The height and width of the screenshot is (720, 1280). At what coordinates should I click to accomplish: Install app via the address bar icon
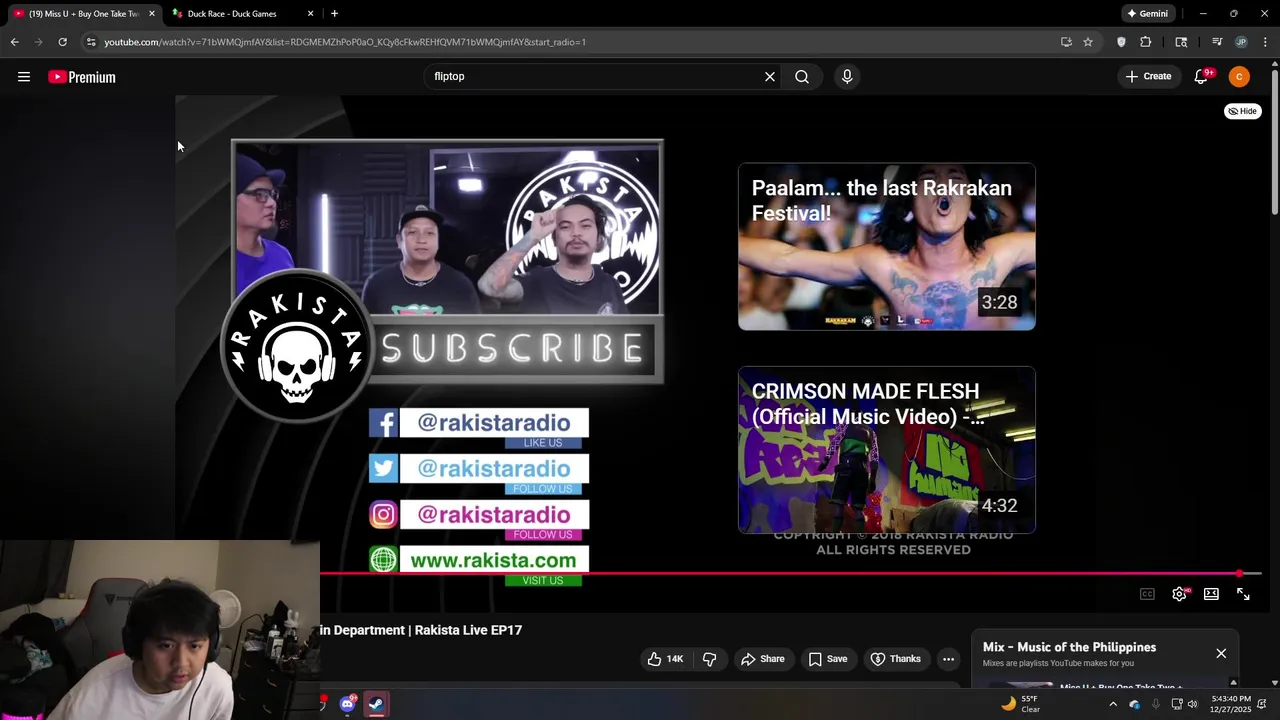tap(1066, 42)
